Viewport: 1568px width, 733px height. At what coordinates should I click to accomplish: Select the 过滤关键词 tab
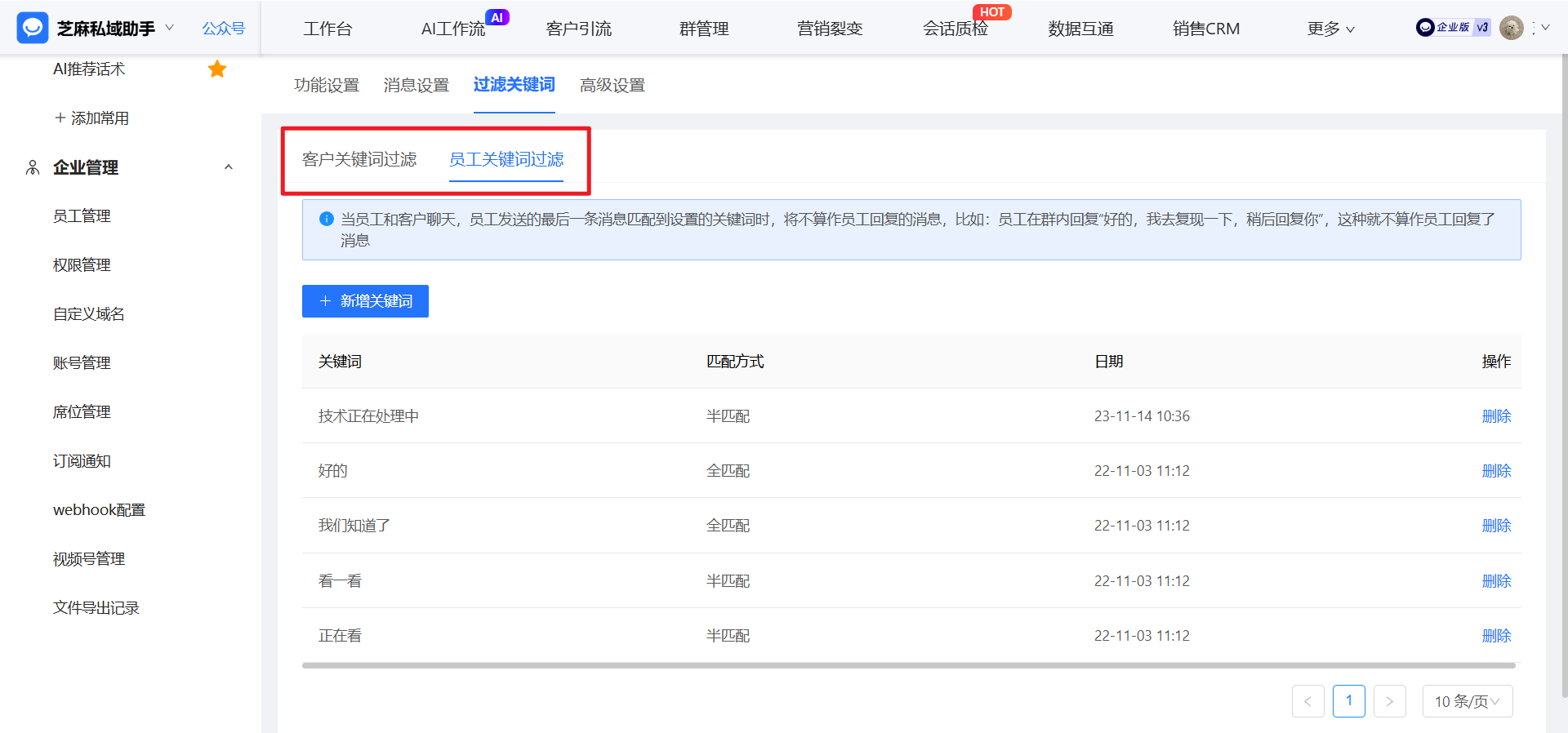click(514, 84)
